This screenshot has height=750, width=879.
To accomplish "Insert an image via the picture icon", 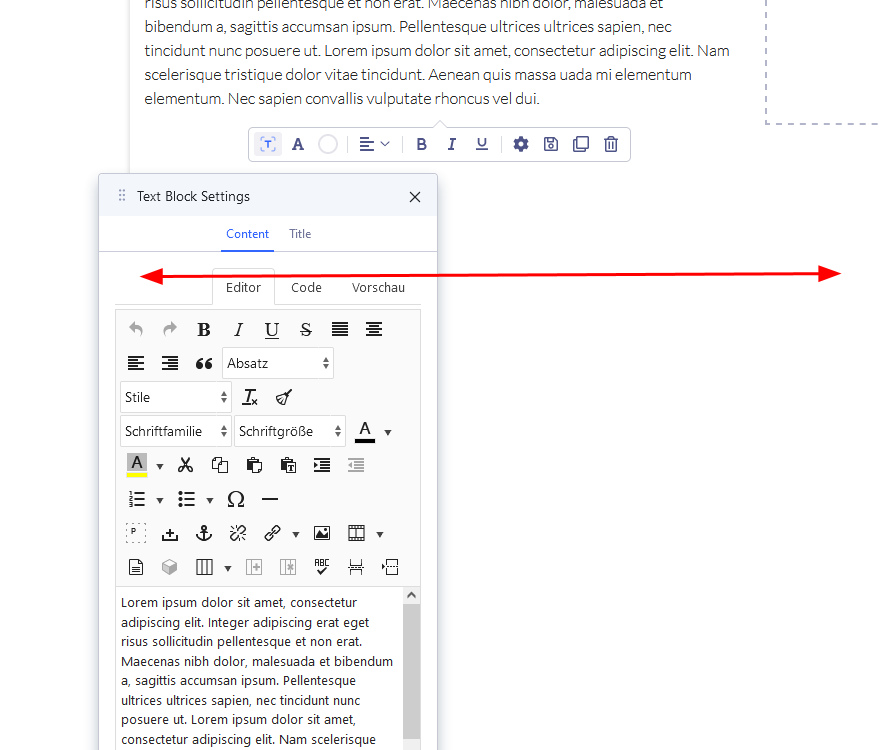I will [322, 533].
